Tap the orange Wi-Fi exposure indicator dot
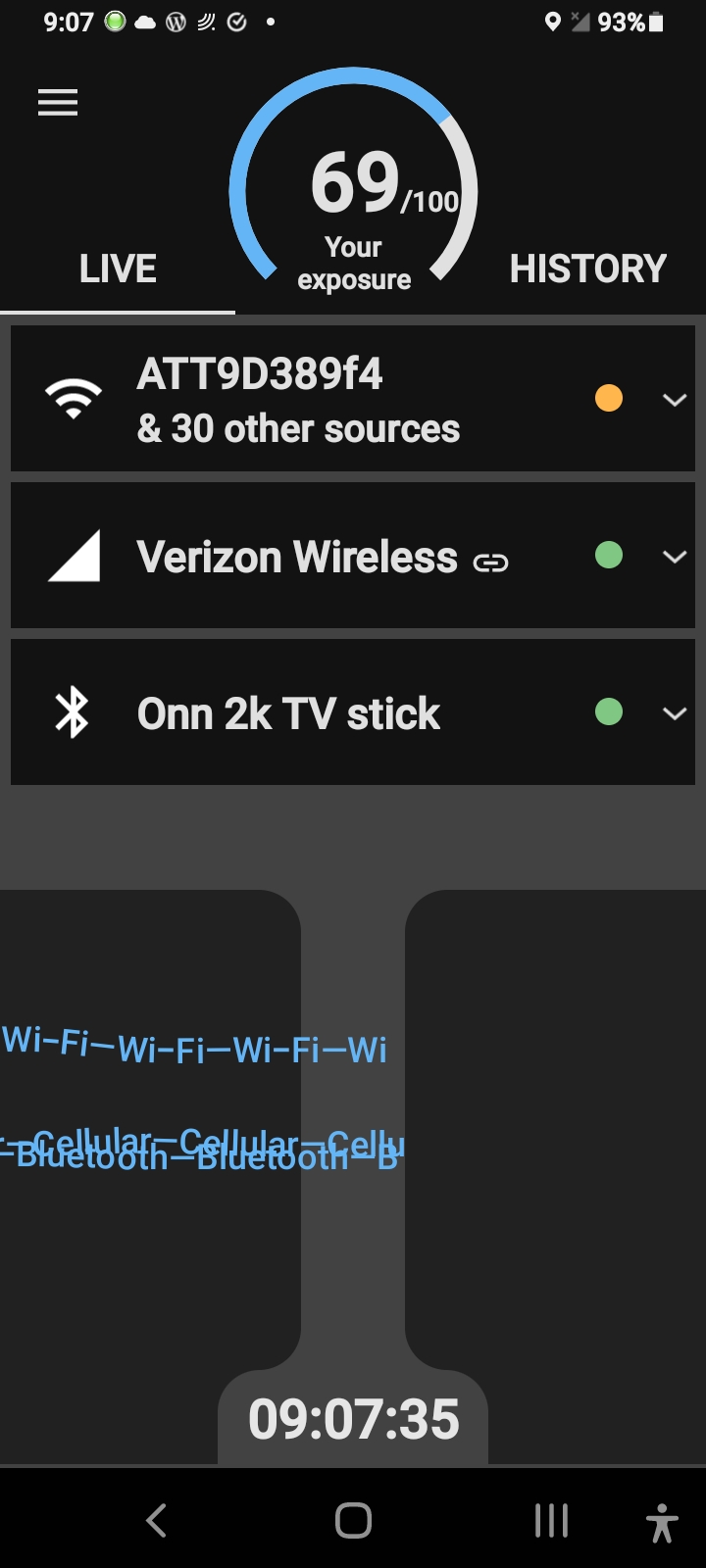 click(609, 398)
